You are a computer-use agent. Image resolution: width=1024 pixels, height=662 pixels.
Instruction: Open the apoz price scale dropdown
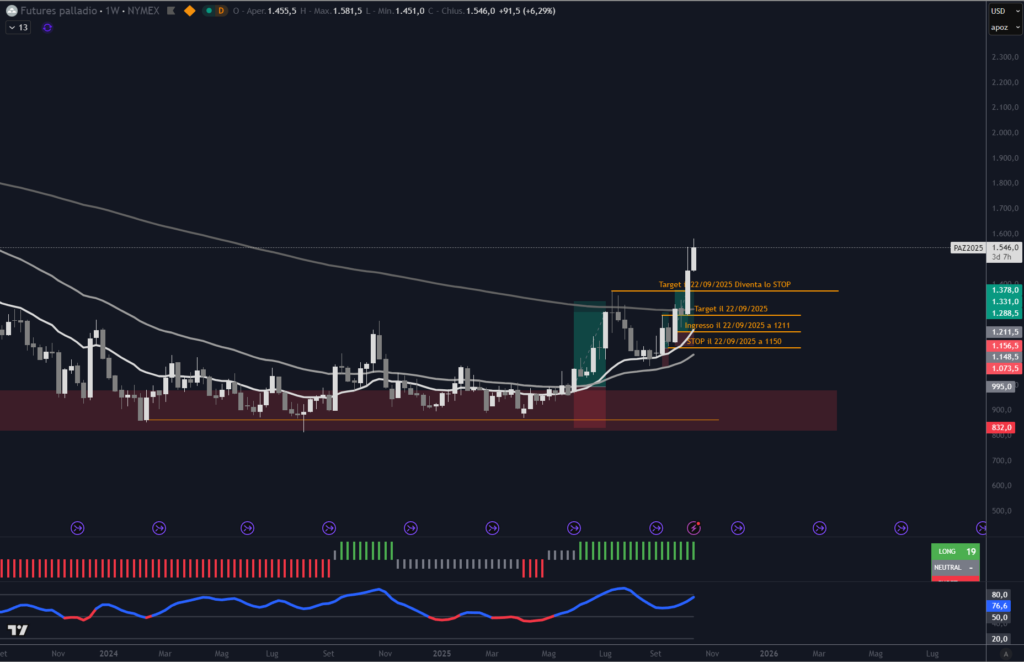(x=997, y=27)
